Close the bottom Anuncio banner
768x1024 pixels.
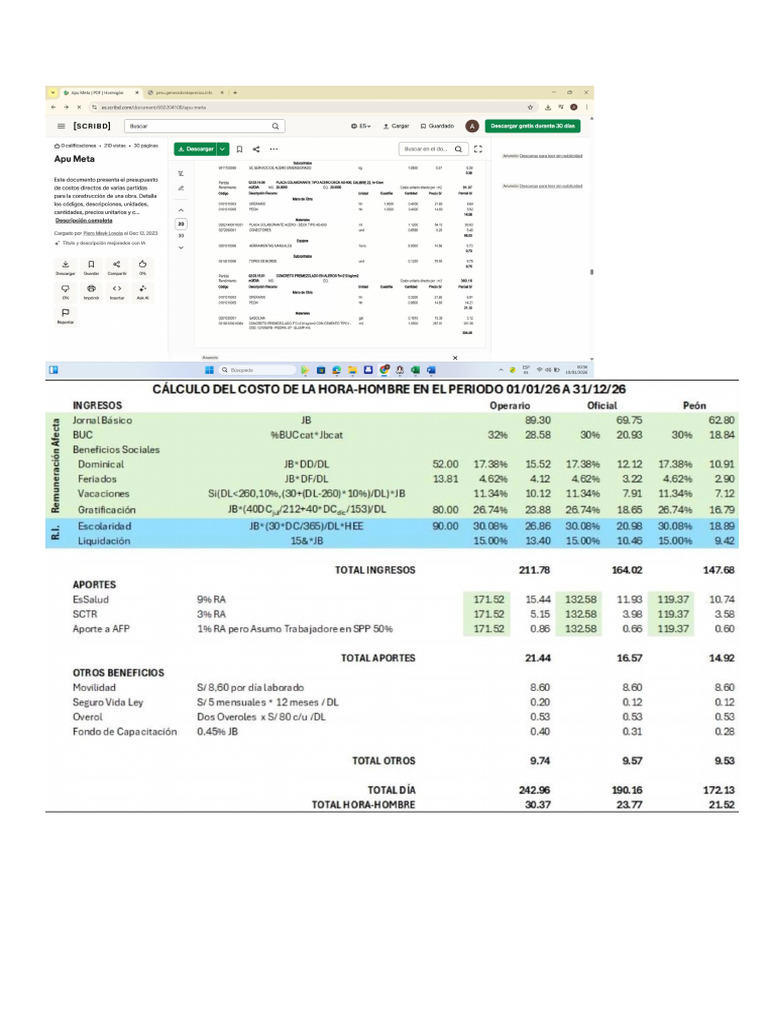[x=455, y=358]
